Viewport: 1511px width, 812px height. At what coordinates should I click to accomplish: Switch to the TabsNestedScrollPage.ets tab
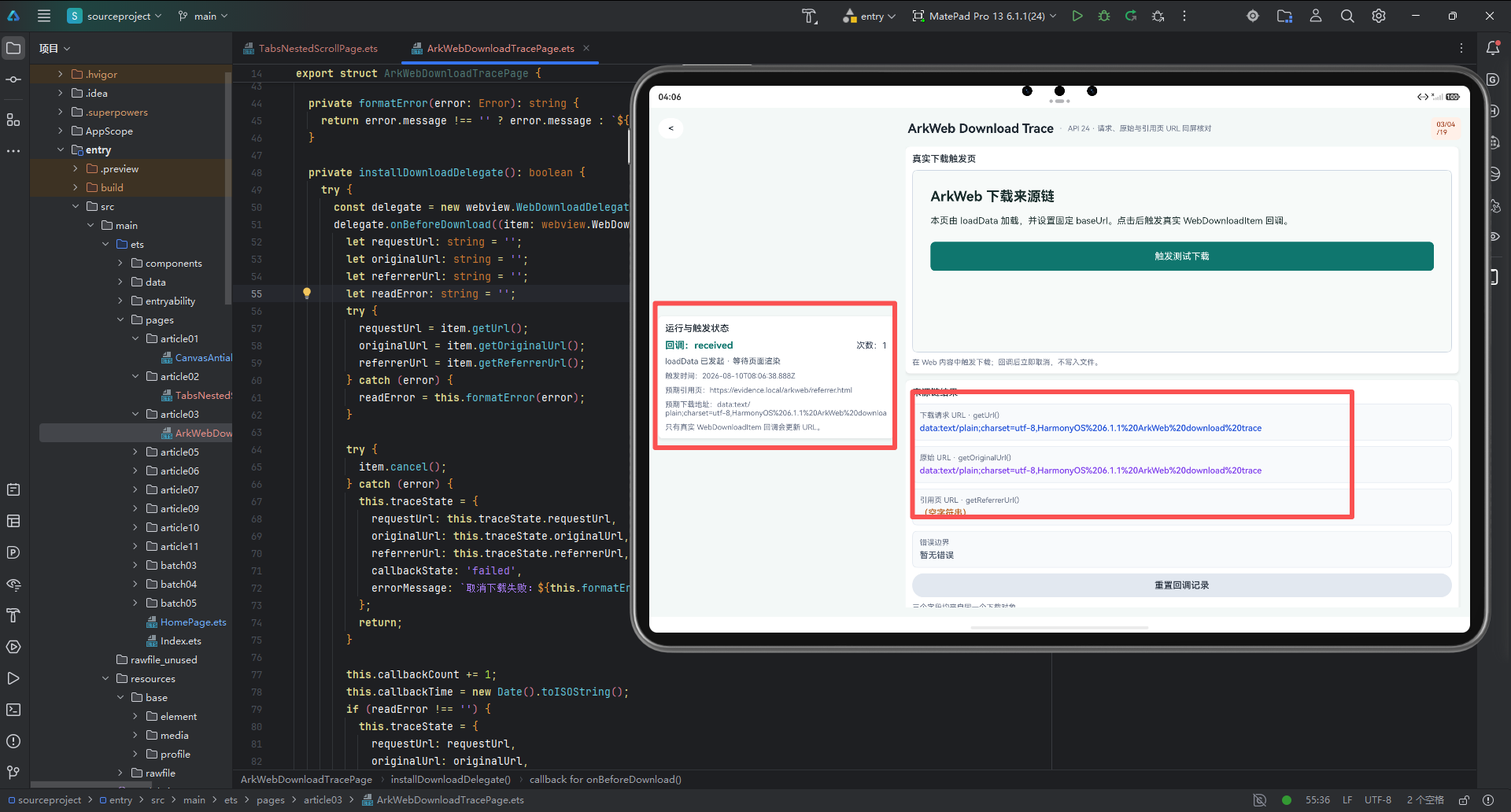pos(310,49)
